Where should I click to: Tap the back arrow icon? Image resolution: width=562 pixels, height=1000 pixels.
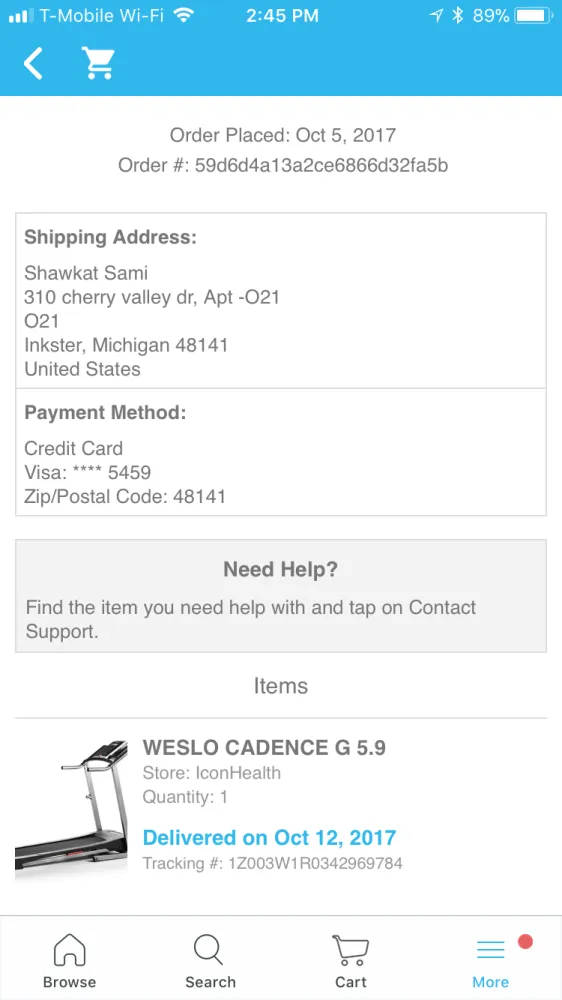coord(33,63)
